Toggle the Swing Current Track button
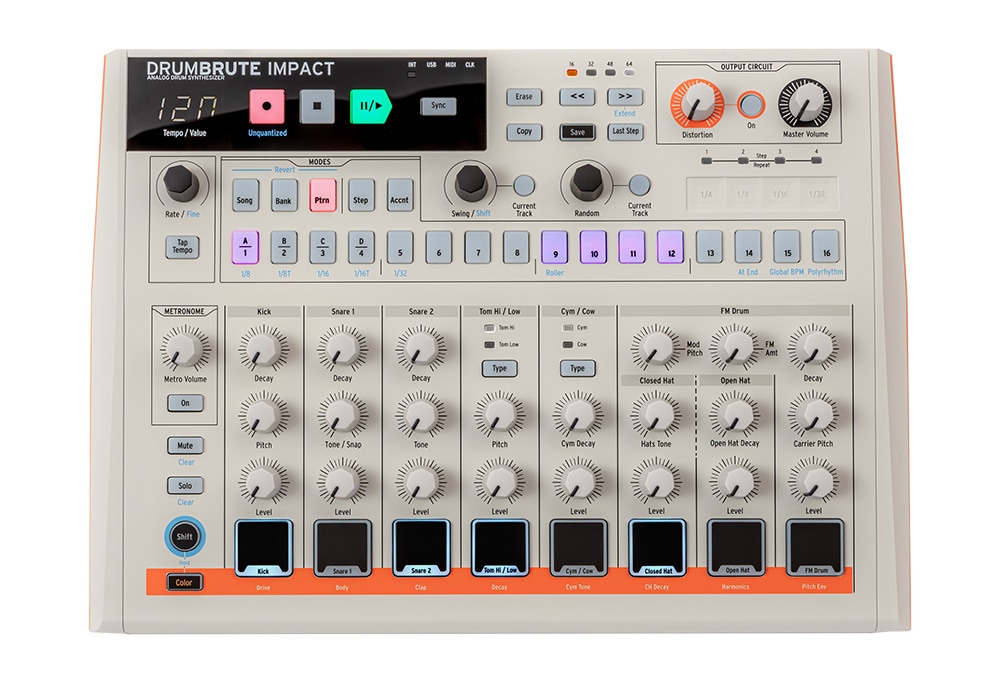 pos(524,185)
